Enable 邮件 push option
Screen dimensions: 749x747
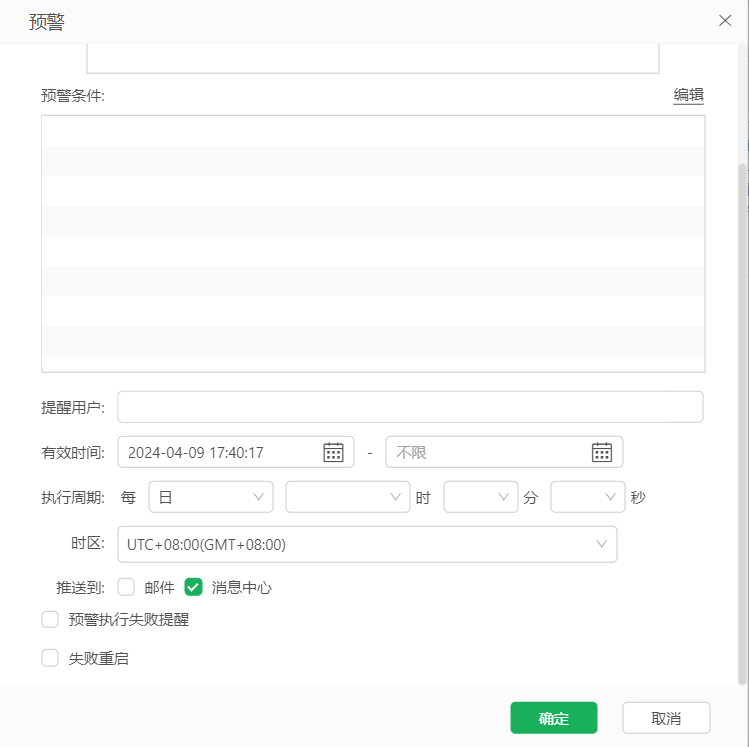(126, 587)
